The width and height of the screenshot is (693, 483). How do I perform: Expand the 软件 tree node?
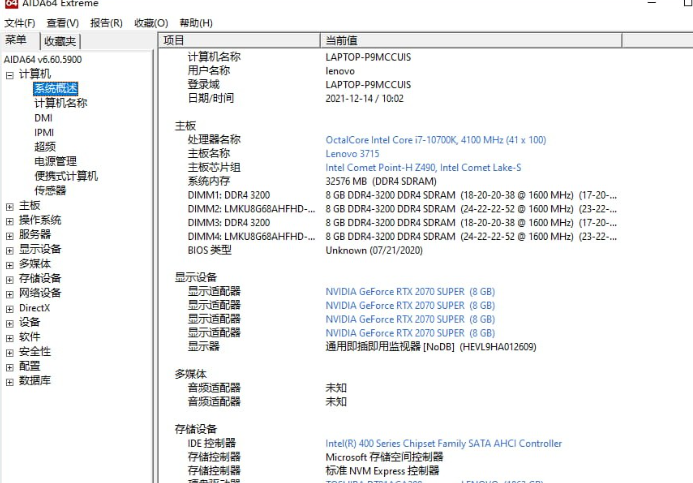click(10, 338)
